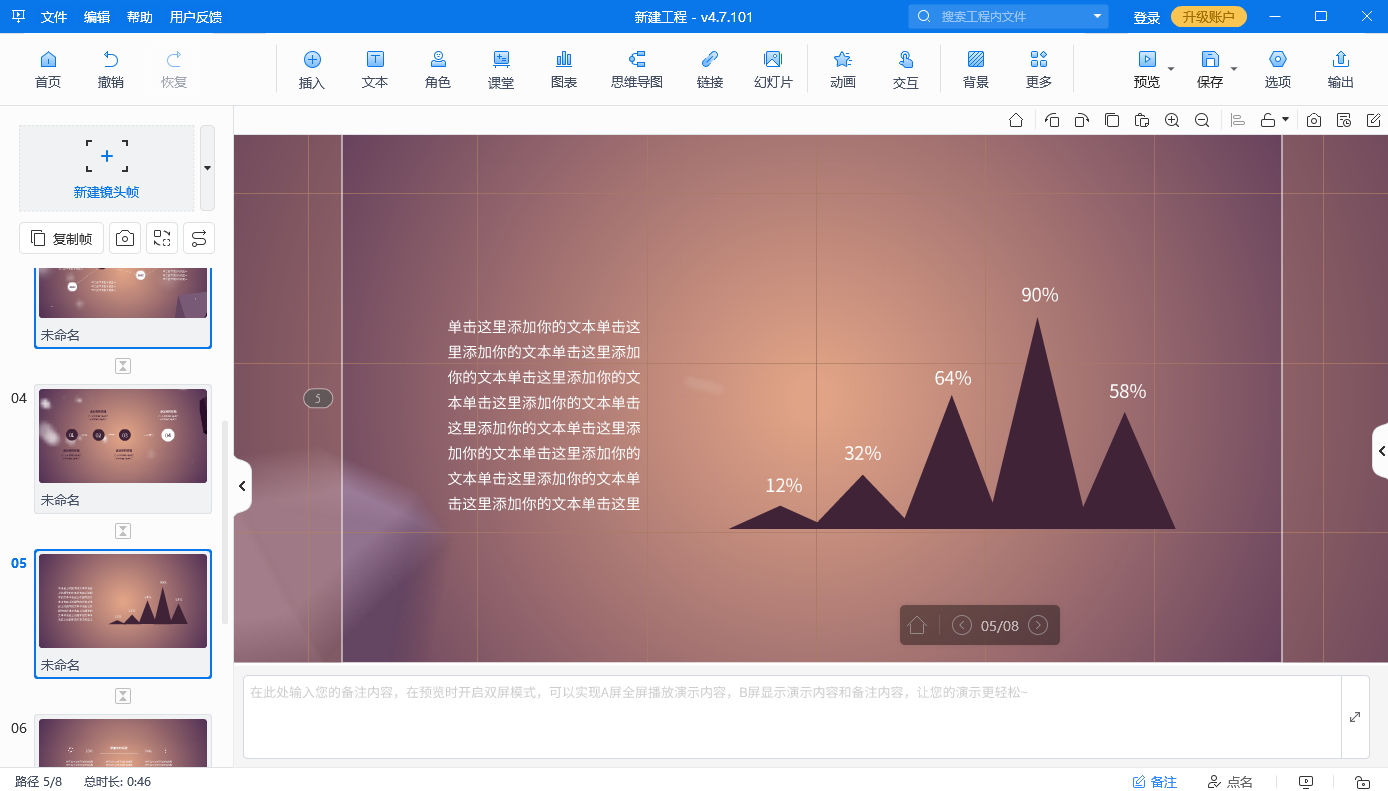Open the 背景 background settings
Viewport: 1388px width, 791px height.
coord(976,69)
